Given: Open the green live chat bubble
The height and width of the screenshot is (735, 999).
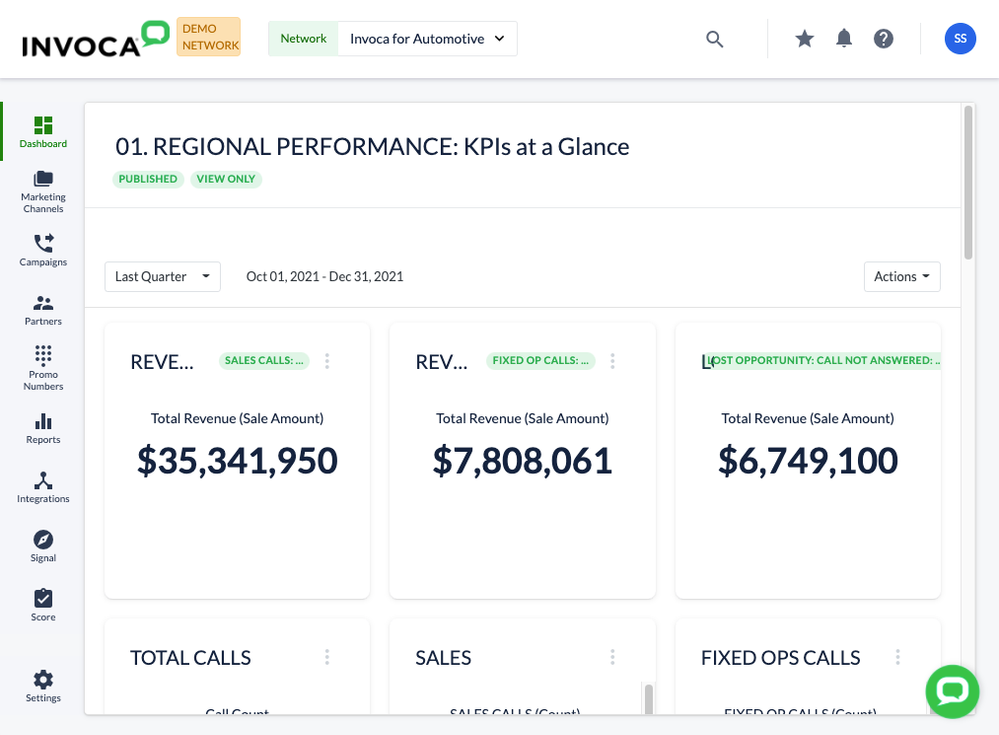Looking at the screenshot, I should coord(952,692).
